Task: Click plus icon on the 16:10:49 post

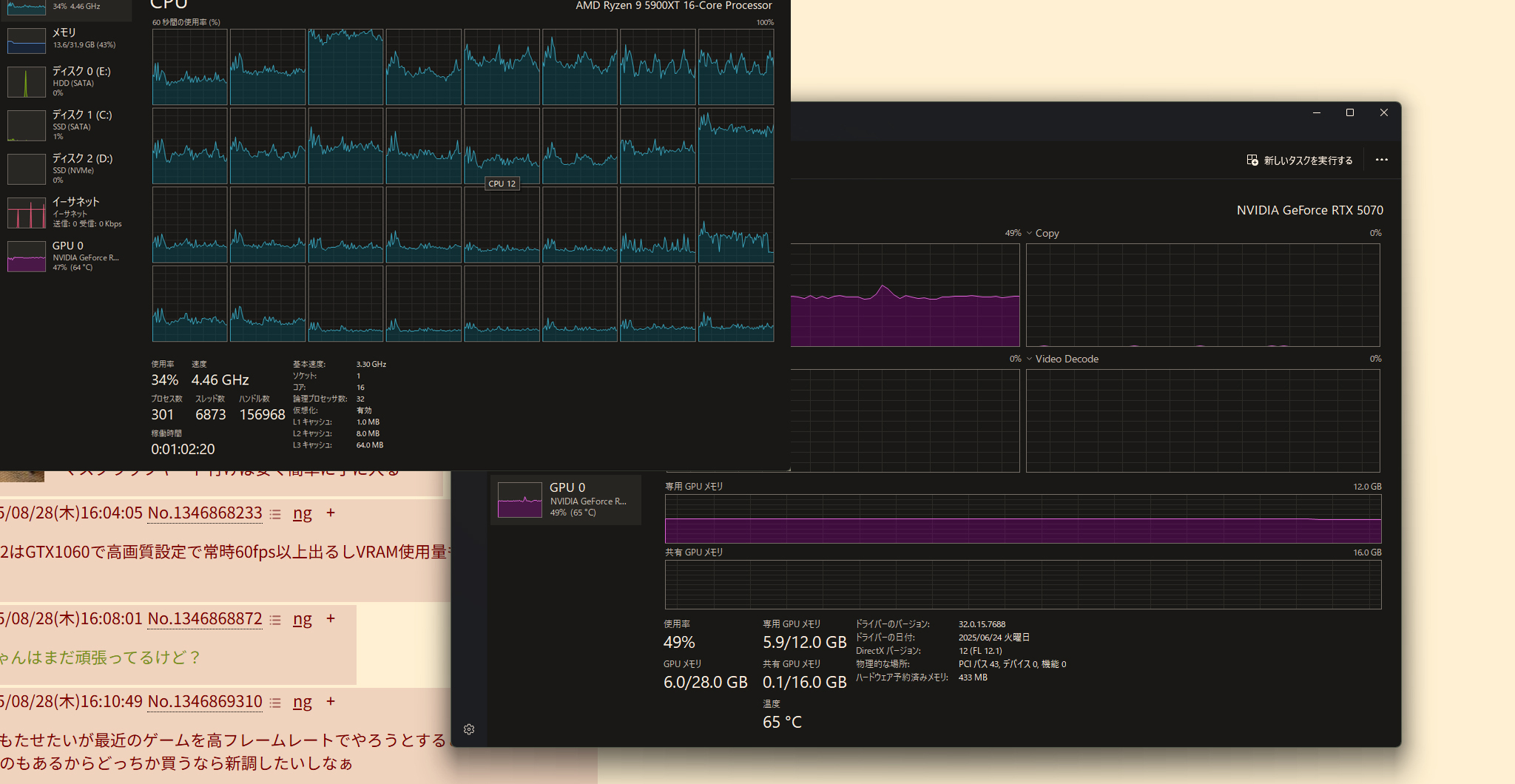Action: pos(331,701)
